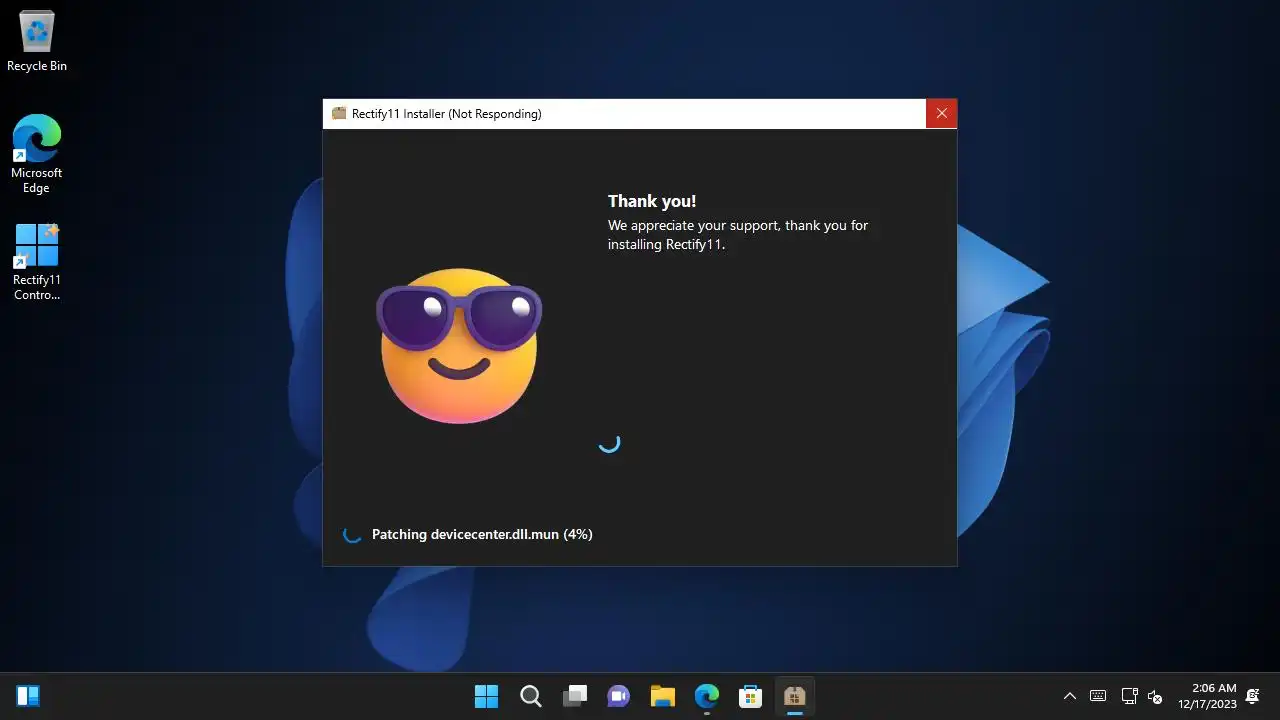
Task: Open the clock showing 2:06 AM
Action: click(x=1207, y=696)
